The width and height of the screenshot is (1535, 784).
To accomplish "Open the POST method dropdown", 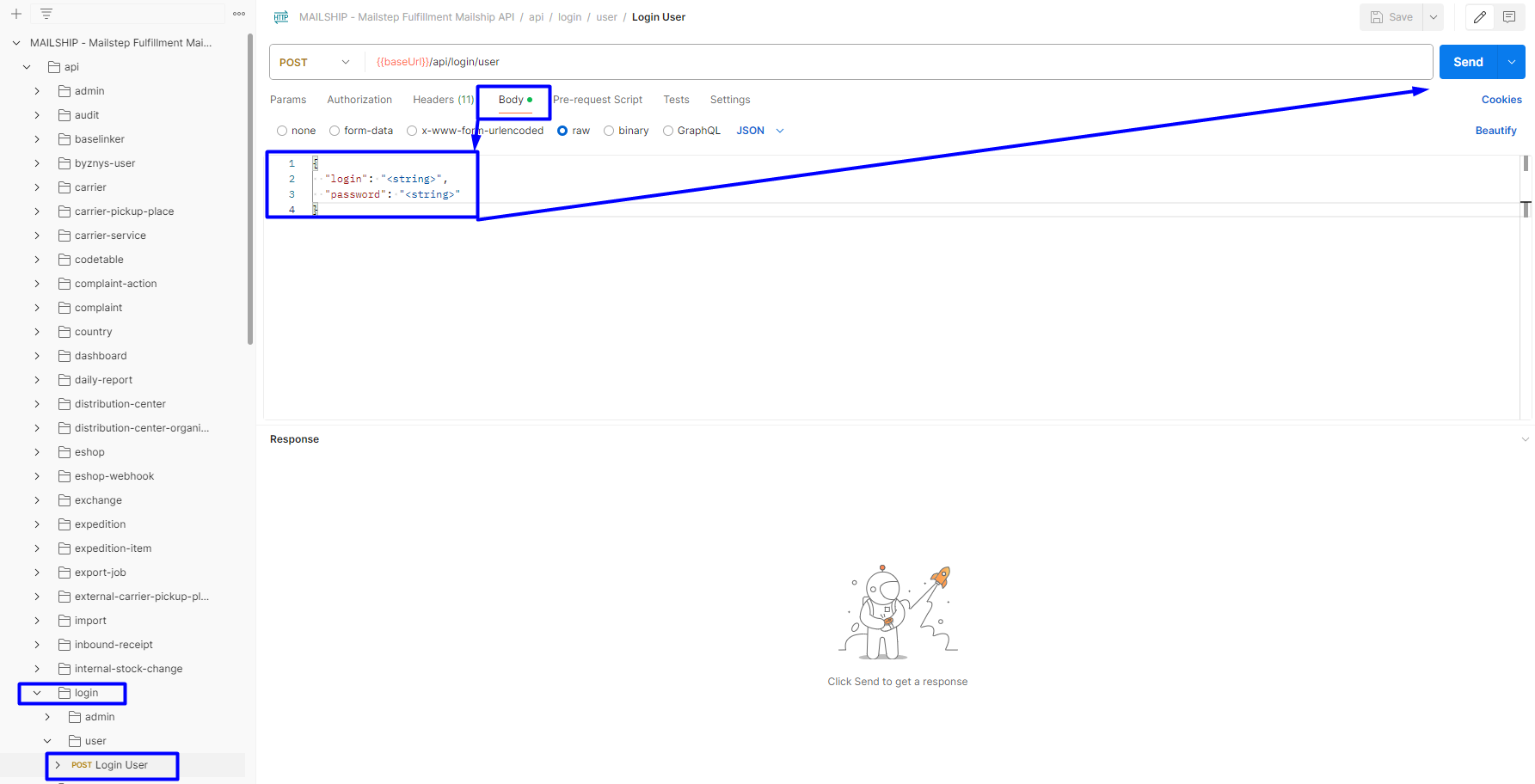I will [x=315, y=62].
